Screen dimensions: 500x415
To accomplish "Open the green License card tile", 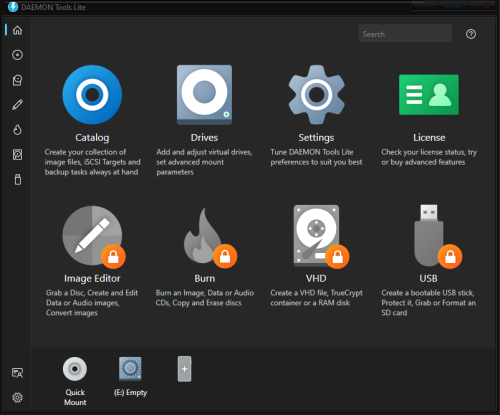I will (429, 95).
